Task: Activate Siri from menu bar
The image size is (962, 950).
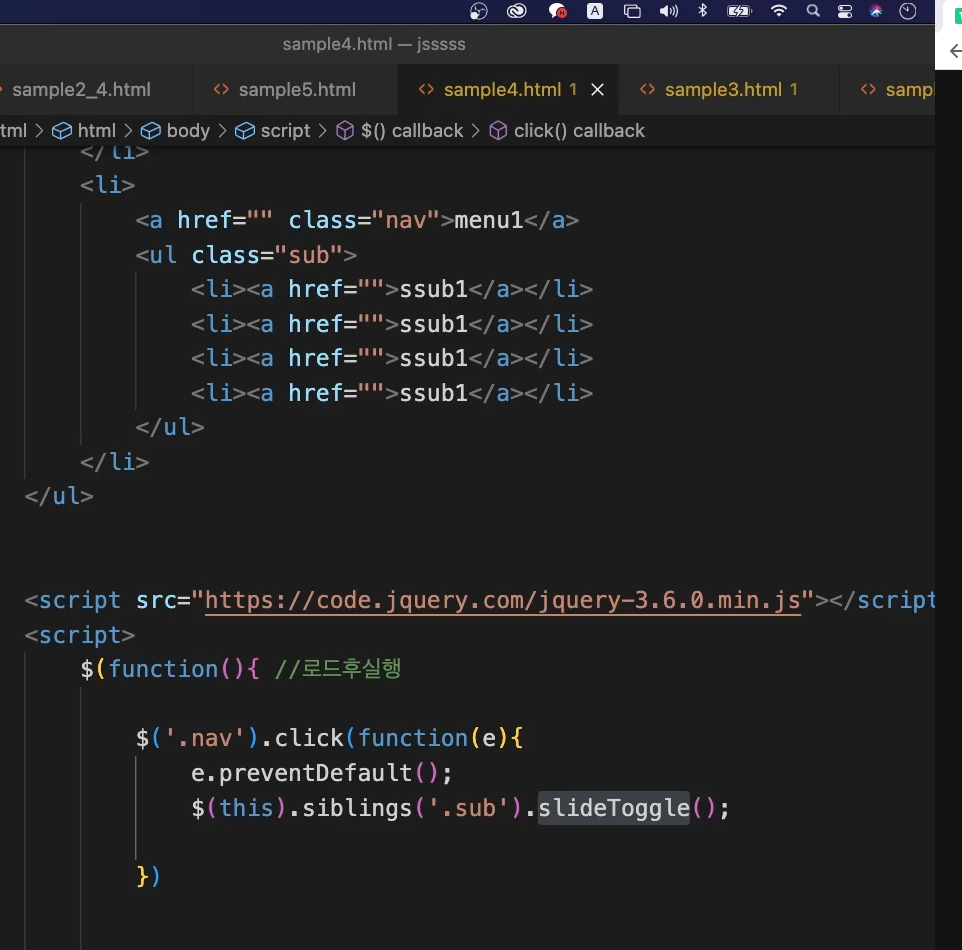Action: click(x=876, y=10)
